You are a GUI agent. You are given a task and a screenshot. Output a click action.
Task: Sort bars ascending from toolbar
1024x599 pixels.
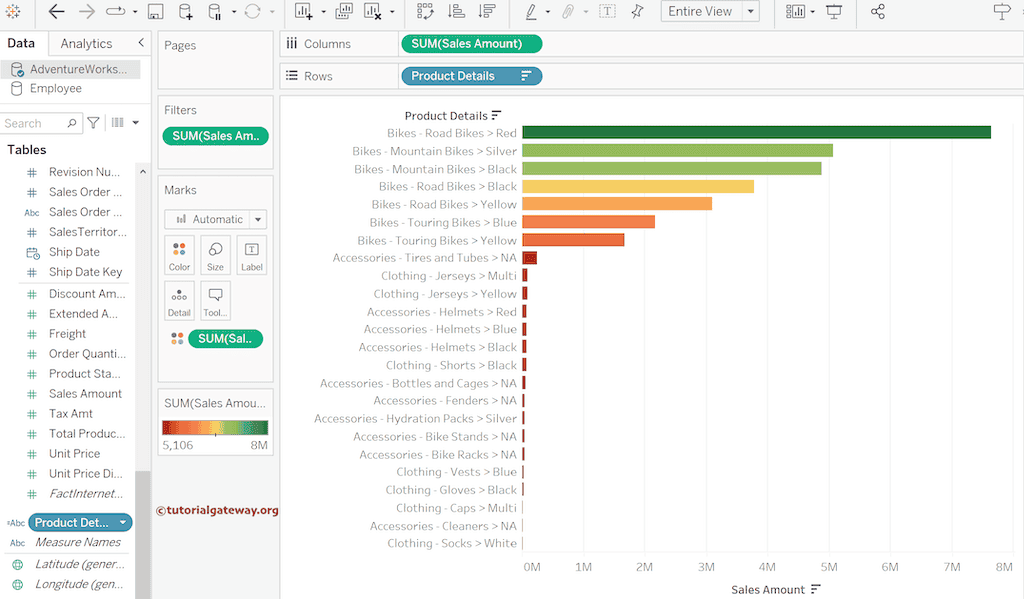pos(456,12)
